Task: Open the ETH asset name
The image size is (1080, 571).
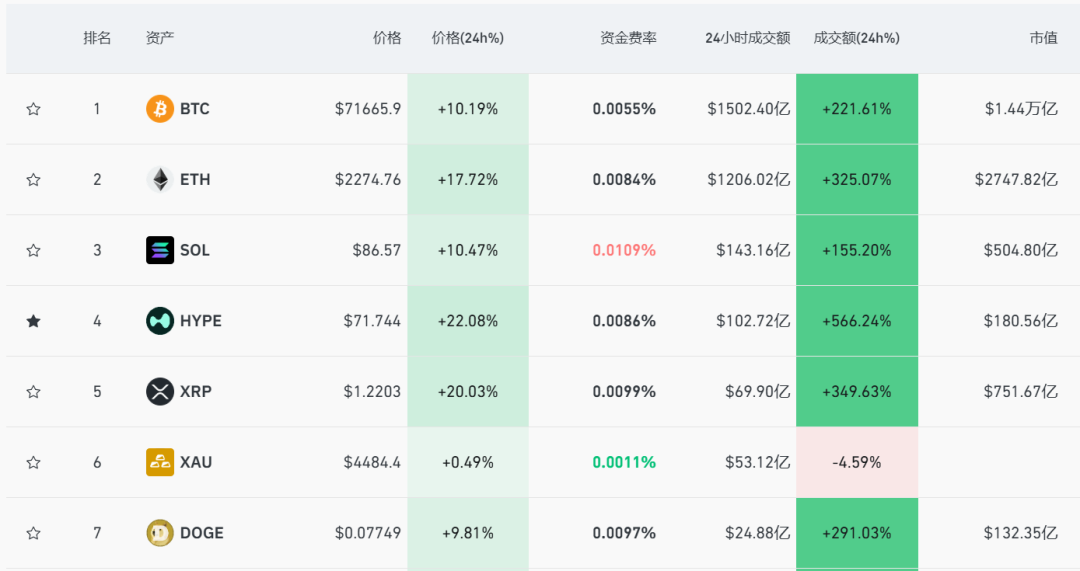Action: pos(195,180)
